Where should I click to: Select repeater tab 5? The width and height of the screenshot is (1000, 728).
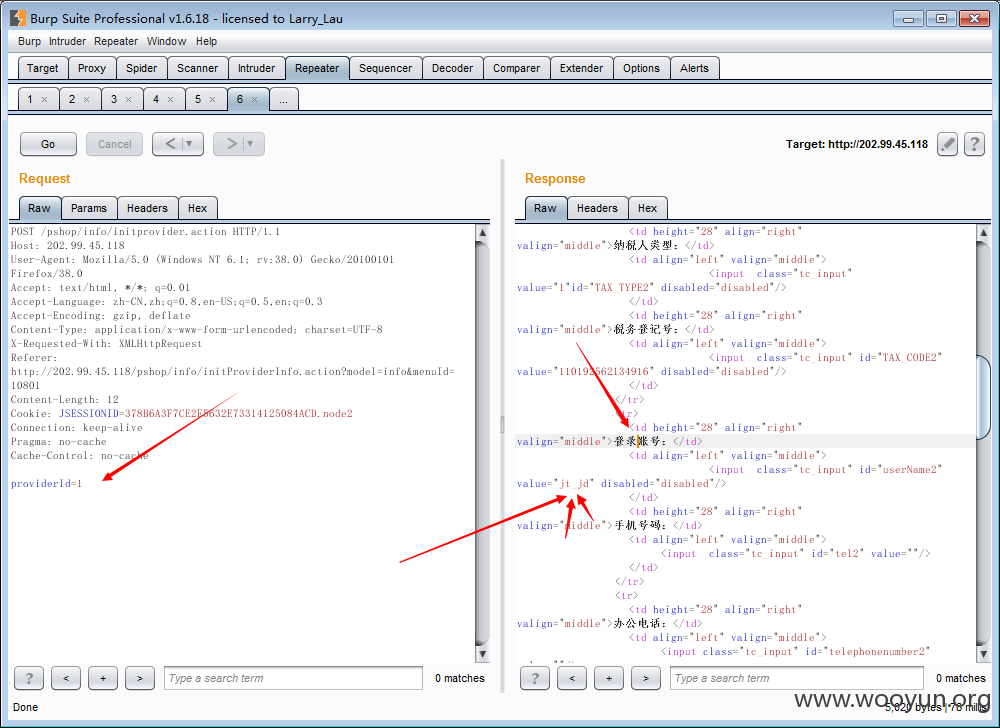(198, 99)
